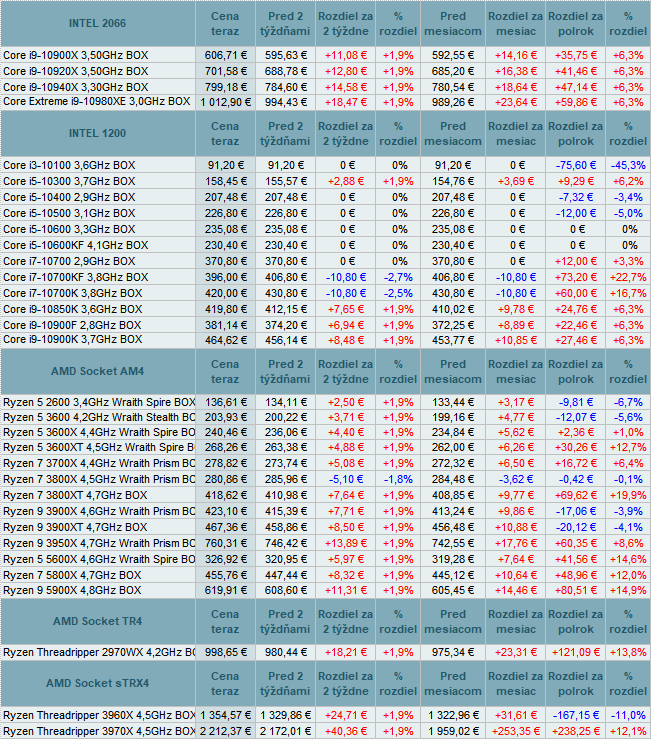Click Core i7-10700K 3,8GHz BOX name
The image size is (651, 739).
pos(73,294)
